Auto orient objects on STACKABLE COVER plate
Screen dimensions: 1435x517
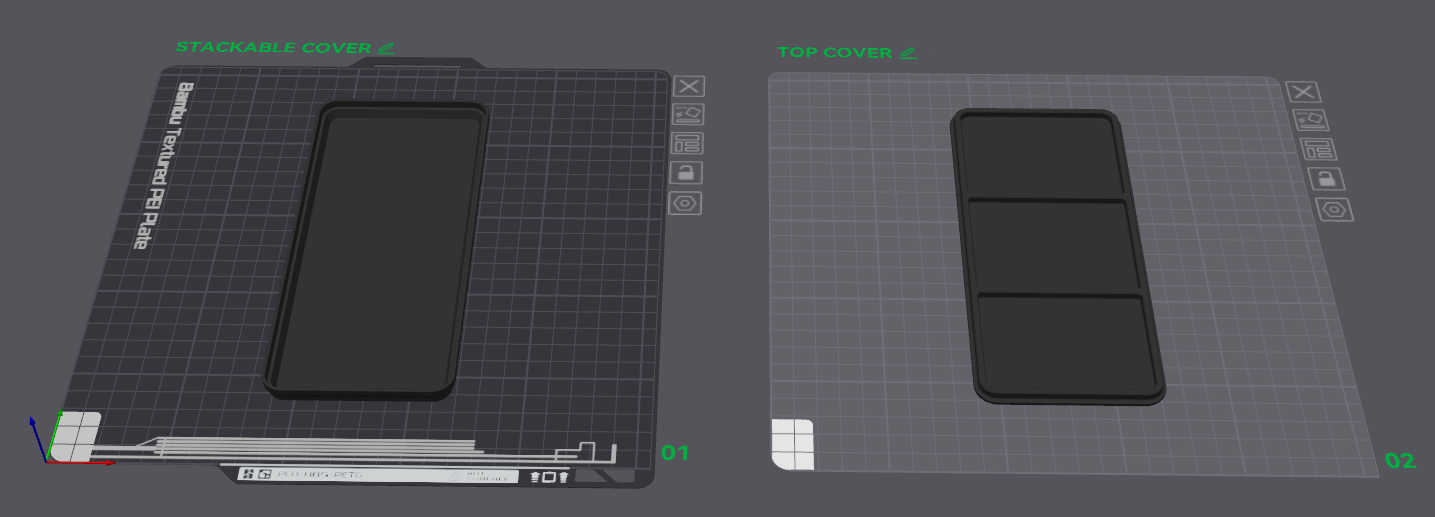(x=689, y=114)
